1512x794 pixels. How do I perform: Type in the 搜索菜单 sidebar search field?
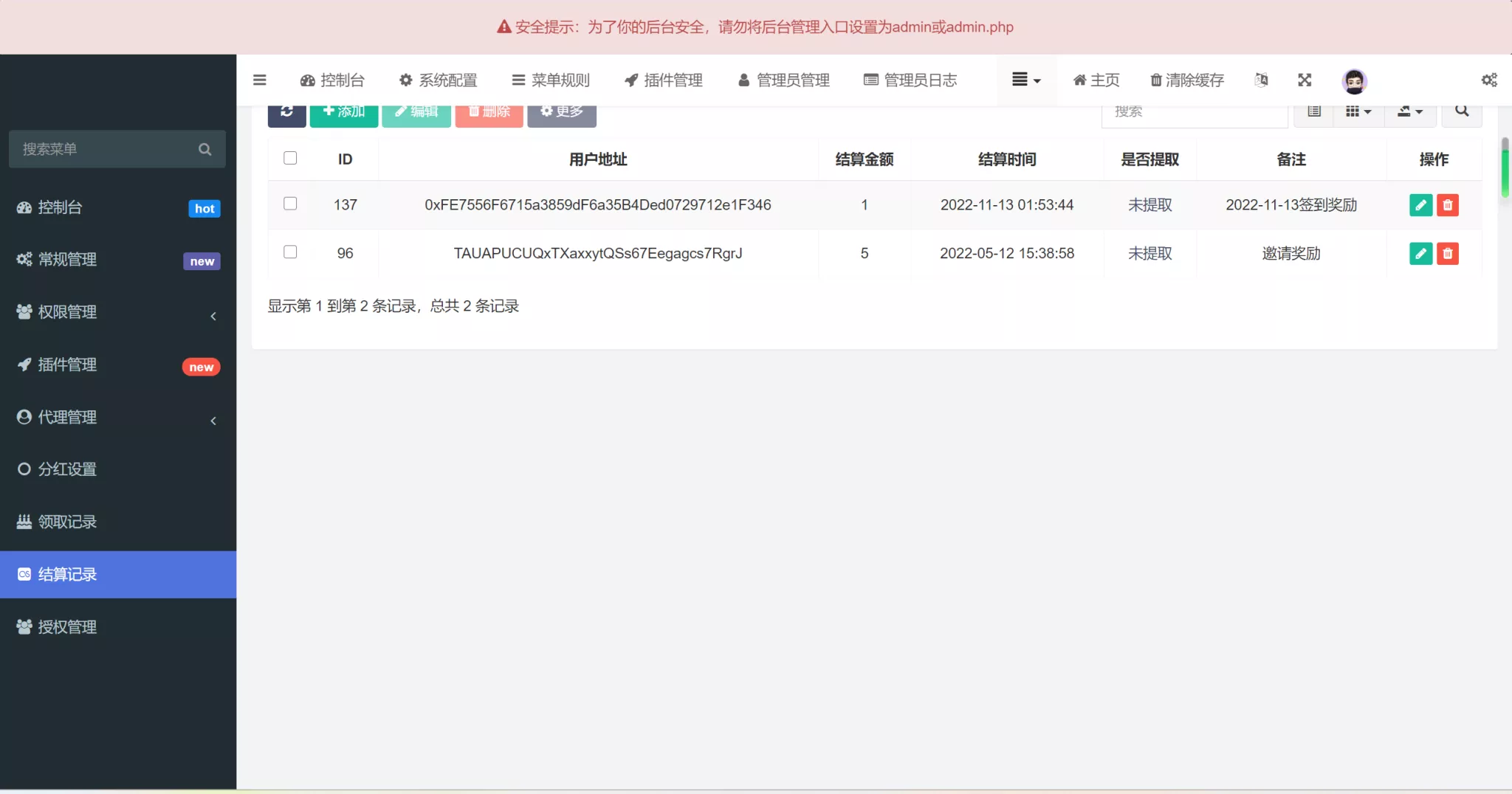point(103,149)
